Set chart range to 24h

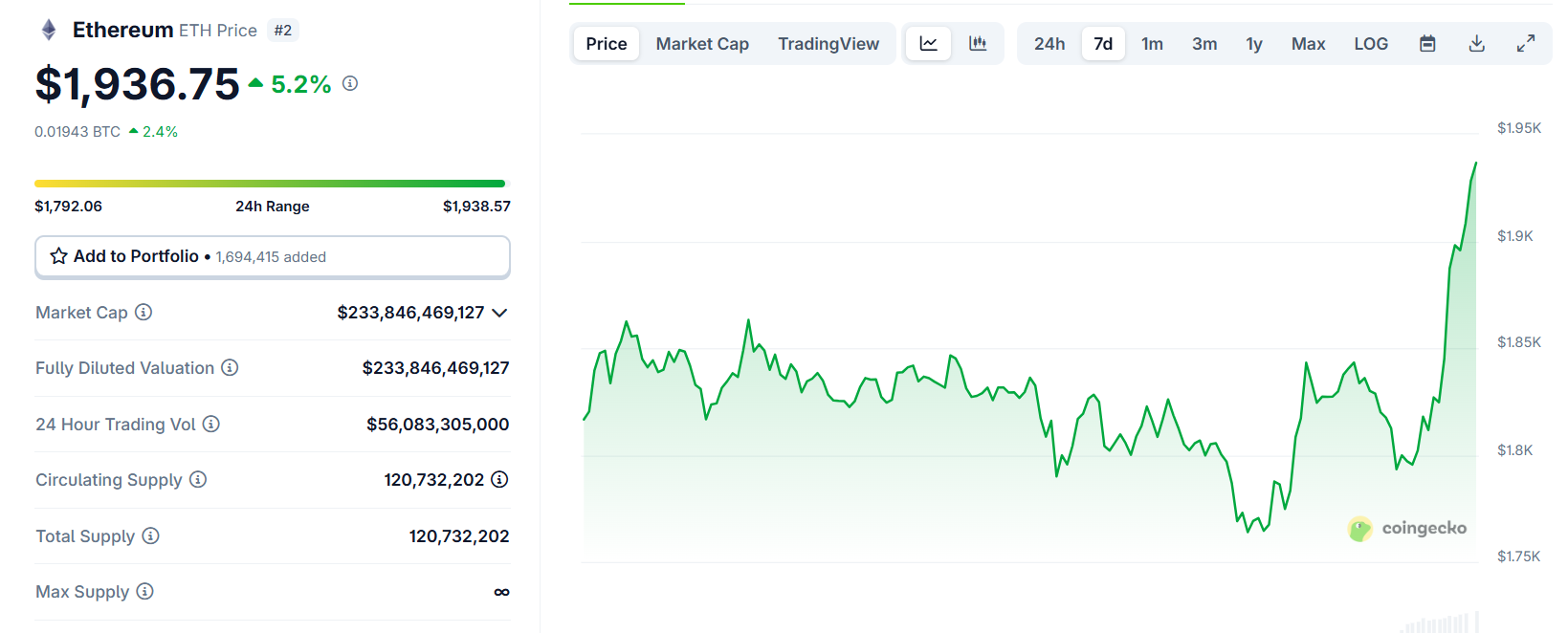[1049, 43]
